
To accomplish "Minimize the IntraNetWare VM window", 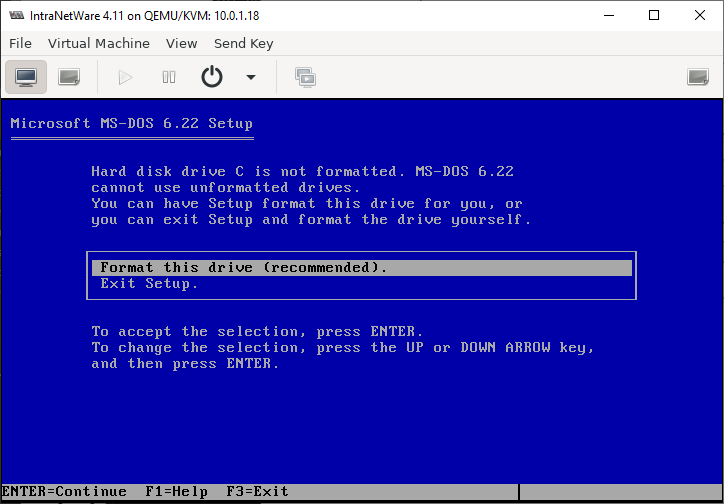I will point(609,15).
